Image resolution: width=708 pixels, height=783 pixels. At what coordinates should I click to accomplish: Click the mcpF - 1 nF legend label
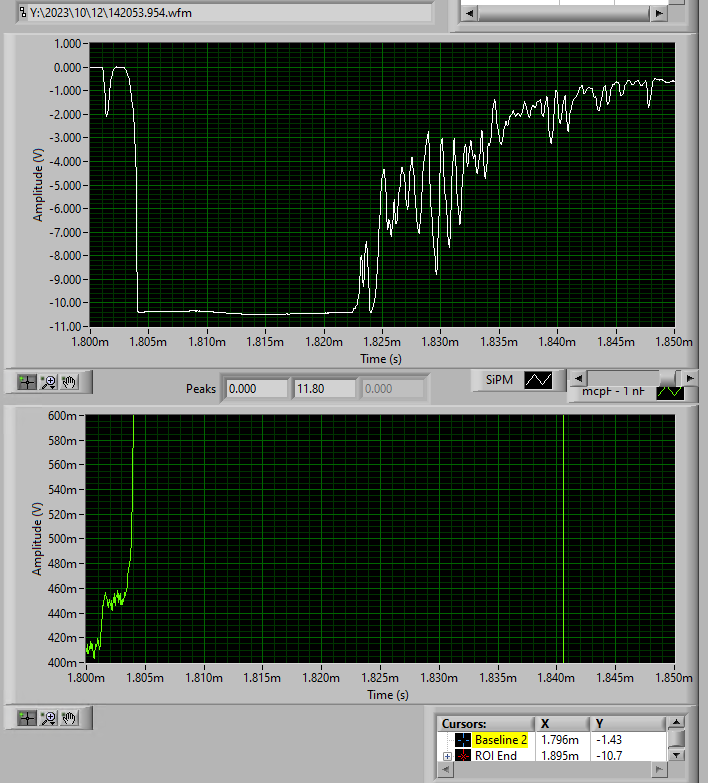point(613,392)
